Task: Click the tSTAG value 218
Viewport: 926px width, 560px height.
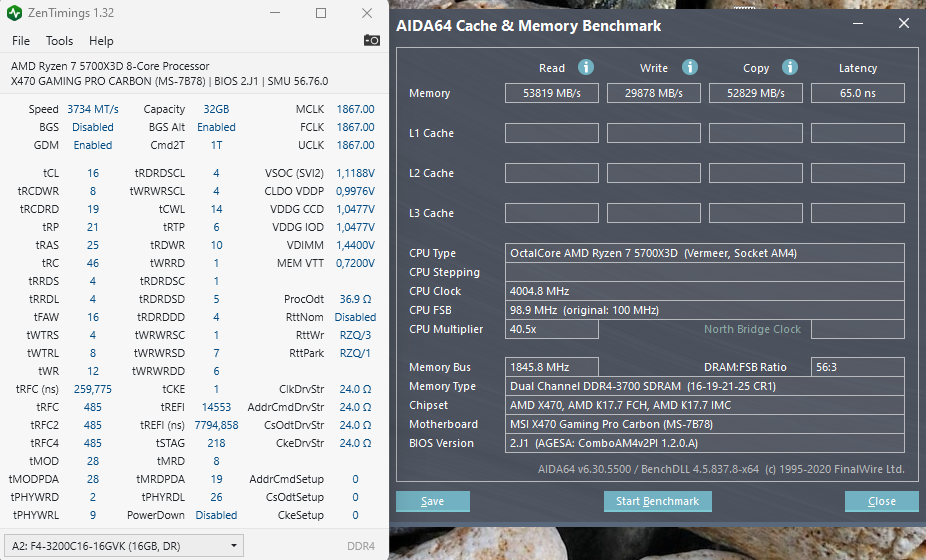Action: 216,443
